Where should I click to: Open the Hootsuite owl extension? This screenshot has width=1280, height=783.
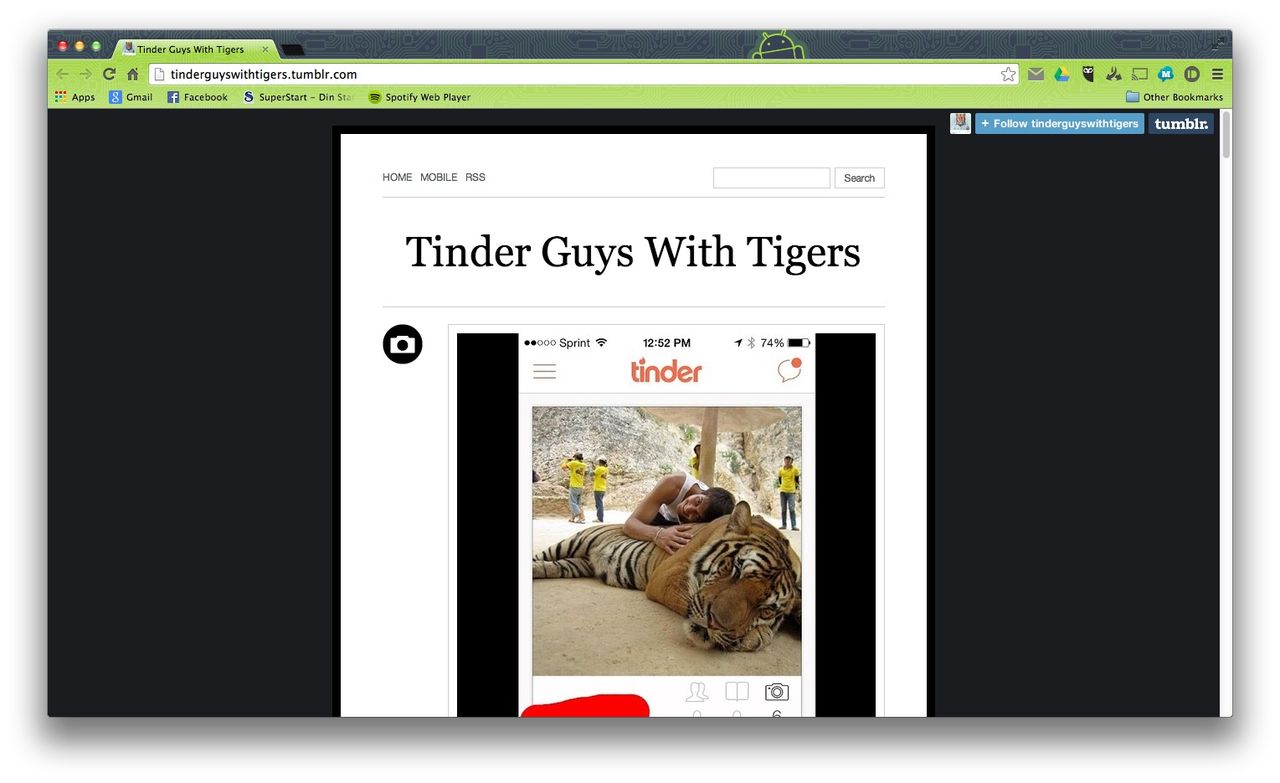pyautogui.click(x=1088, y=74)
